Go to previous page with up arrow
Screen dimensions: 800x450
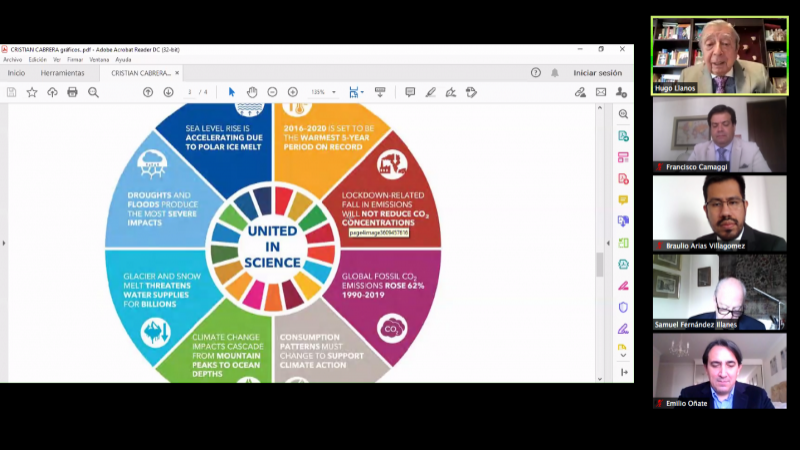(148, 92)
